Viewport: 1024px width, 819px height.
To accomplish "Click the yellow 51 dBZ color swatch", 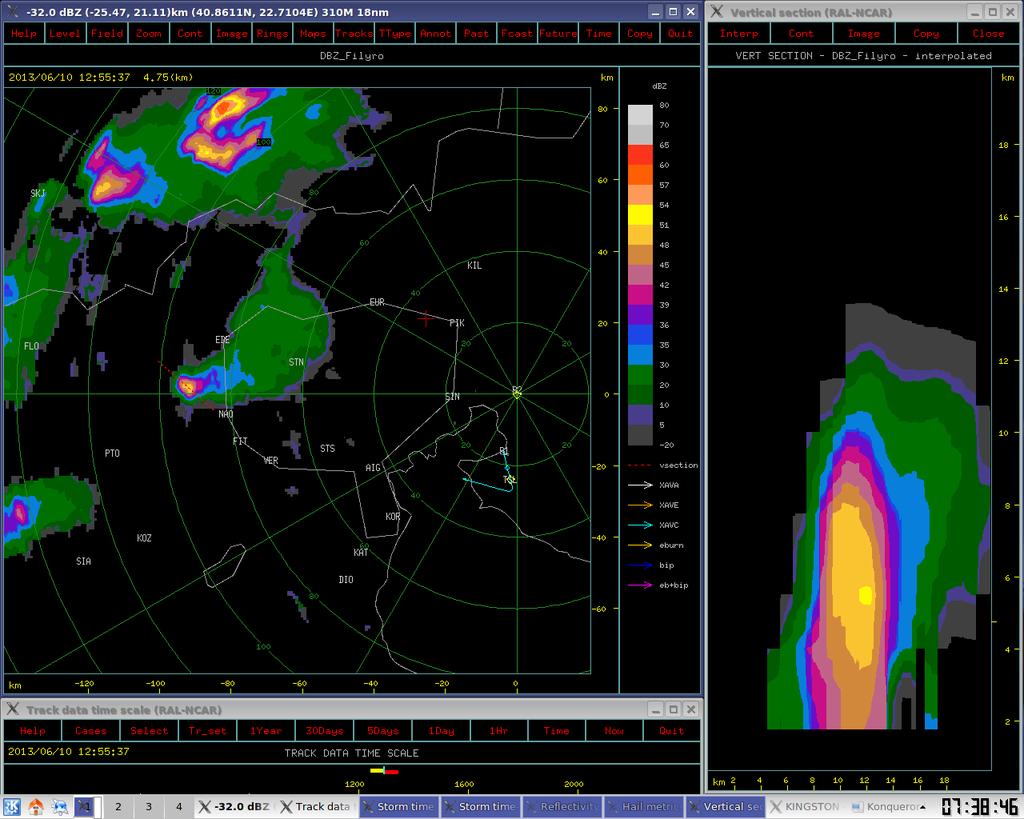I will tap(640, 215).
